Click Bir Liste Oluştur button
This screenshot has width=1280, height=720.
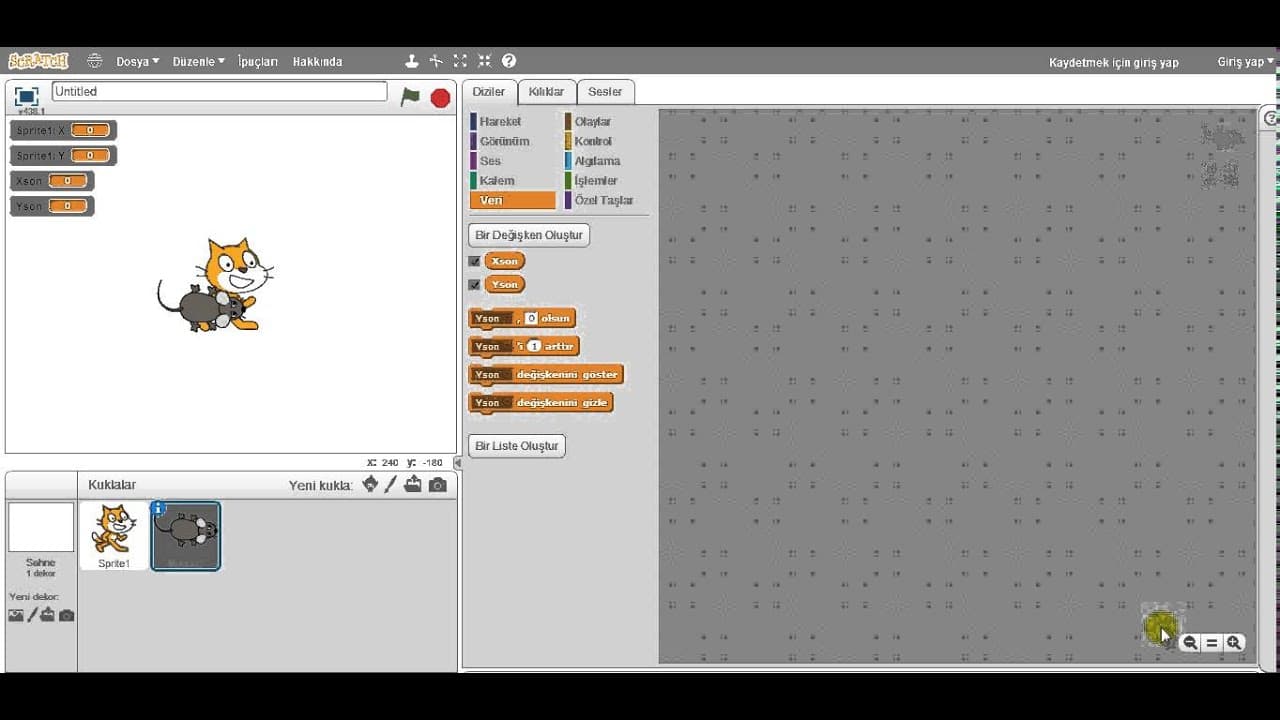517,445
